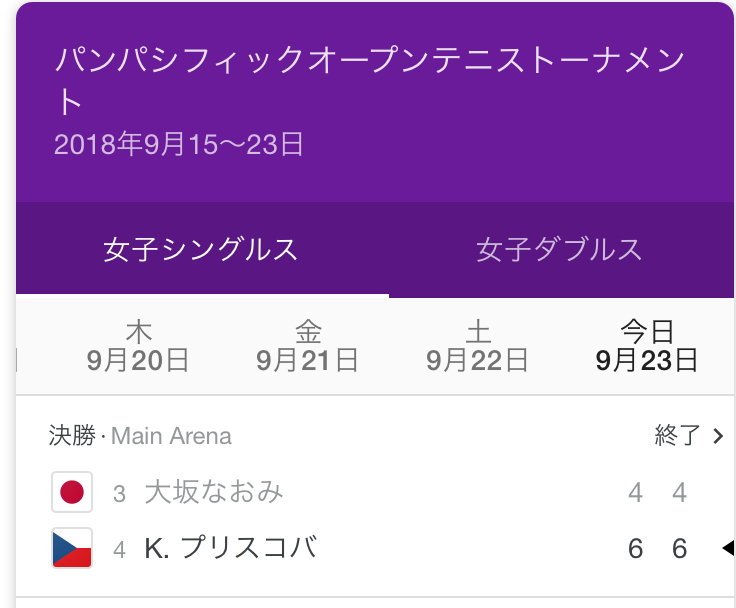This screenshot has width=736, height=608.
Task: Select Thursday 9月20日 date
Action: coord(138,347)
